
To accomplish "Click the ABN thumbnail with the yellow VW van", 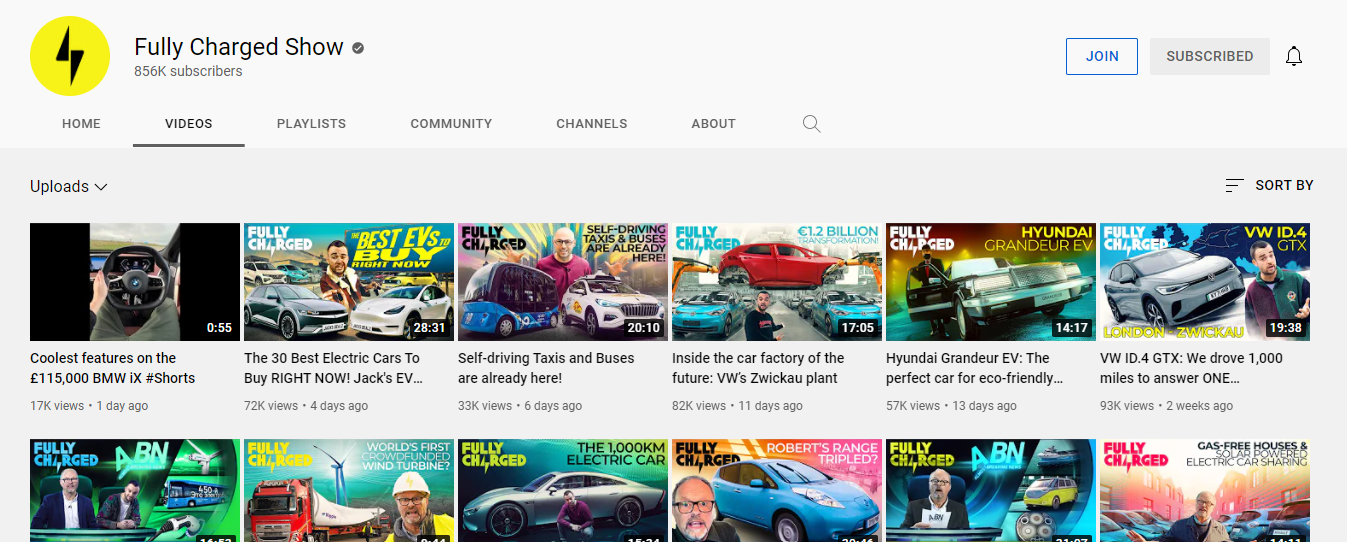I will point(991,491).
